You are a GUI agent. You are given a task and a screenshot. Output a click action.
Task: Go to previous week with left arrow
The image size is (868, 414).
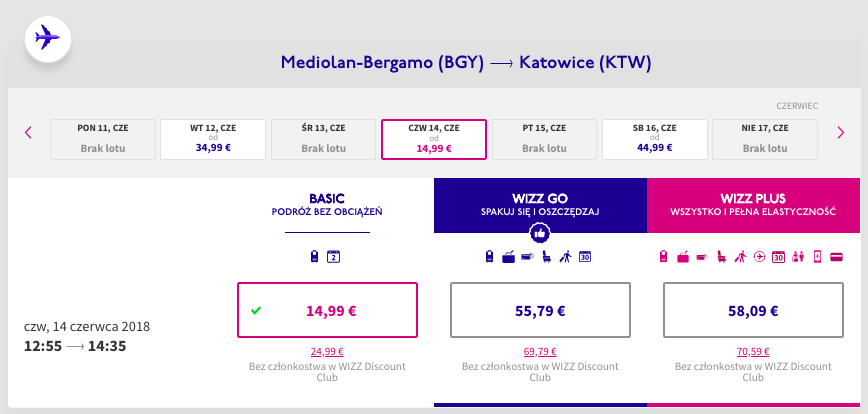28,131
